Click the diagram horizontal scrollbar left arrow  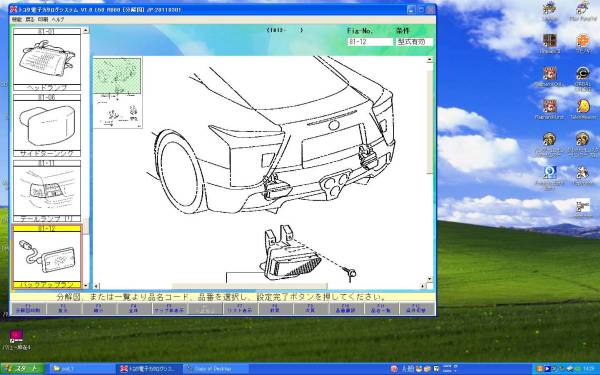coord(96,286)
